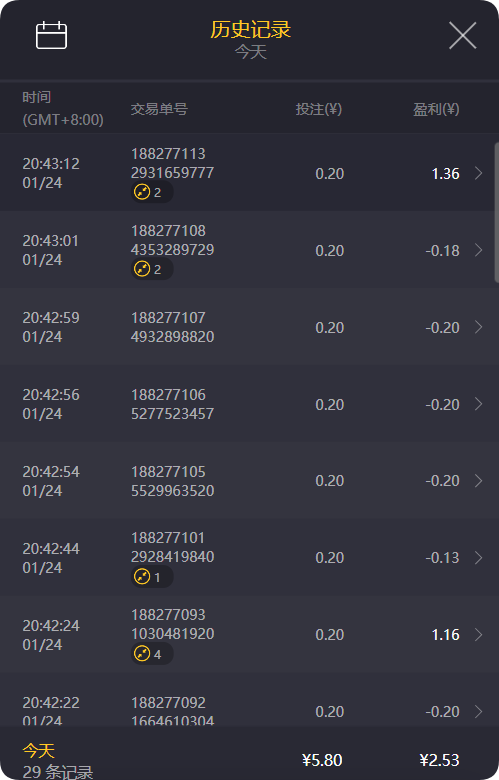Expand details arrow for the 20:42:54 record
Viewport: 499px width, 780px height.
point(479,481)
